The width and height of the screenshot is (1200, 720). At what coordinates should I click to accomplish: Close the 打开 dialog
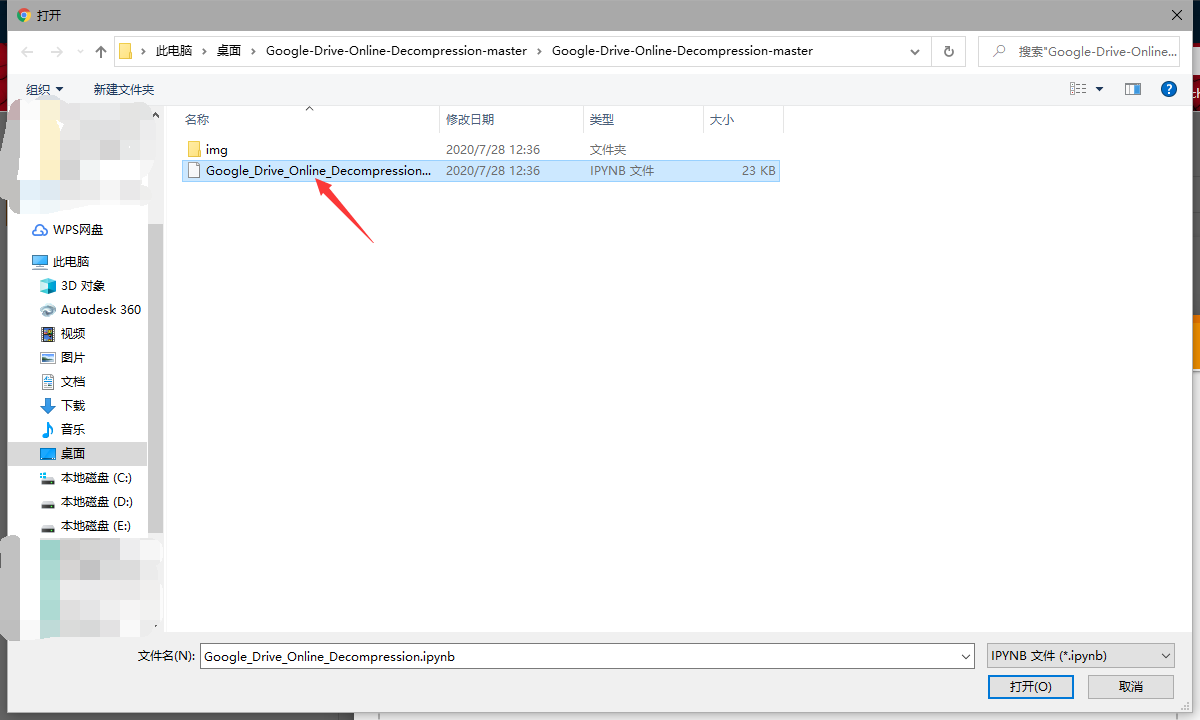pyautogui.click(x=1175, y=14)
